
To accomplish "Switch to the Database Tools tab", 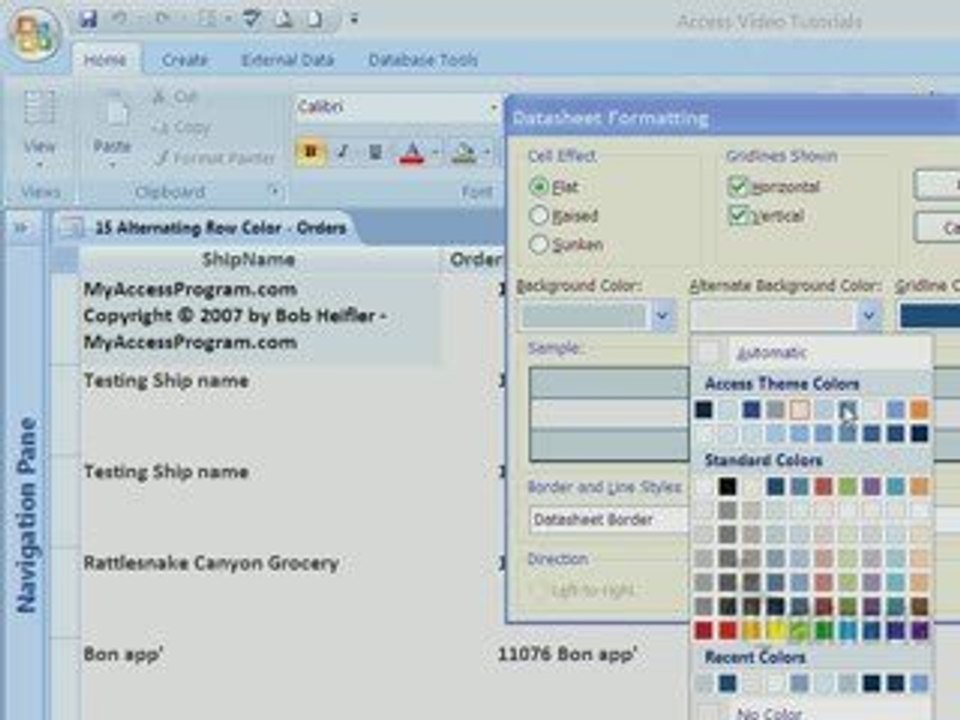I will coord(422,60).
